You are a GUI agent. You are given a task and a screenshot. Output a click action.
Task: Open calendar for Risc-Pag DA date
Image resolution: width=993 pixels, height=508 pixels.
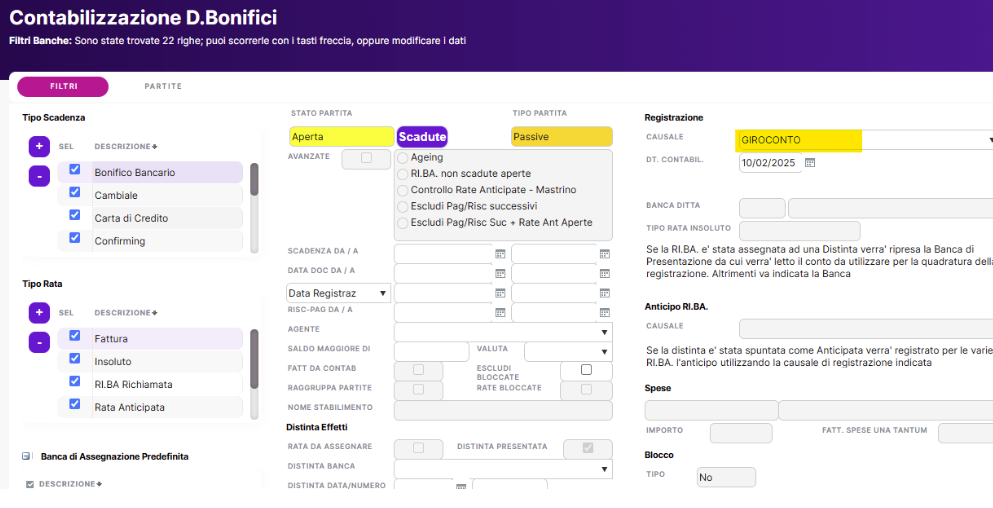tap(500, 312)
